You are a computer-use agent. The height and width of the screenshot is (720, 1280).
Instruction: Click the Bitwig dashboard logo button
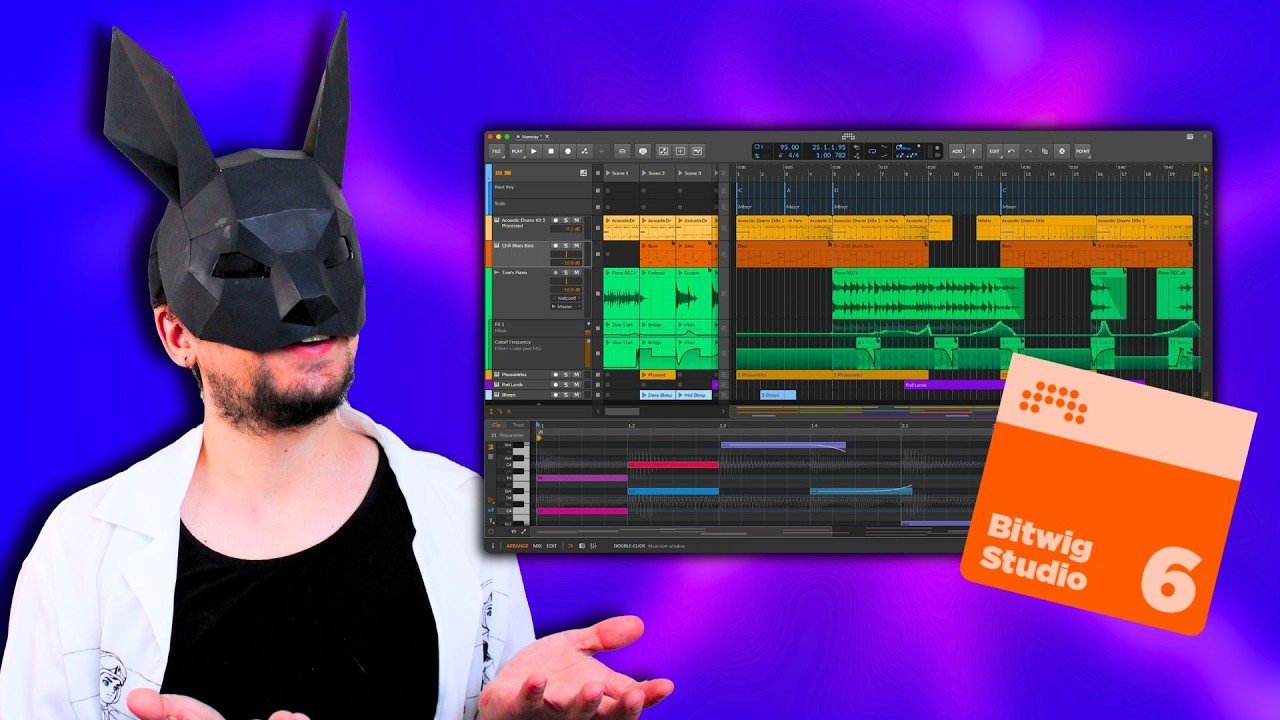point(848,136)
